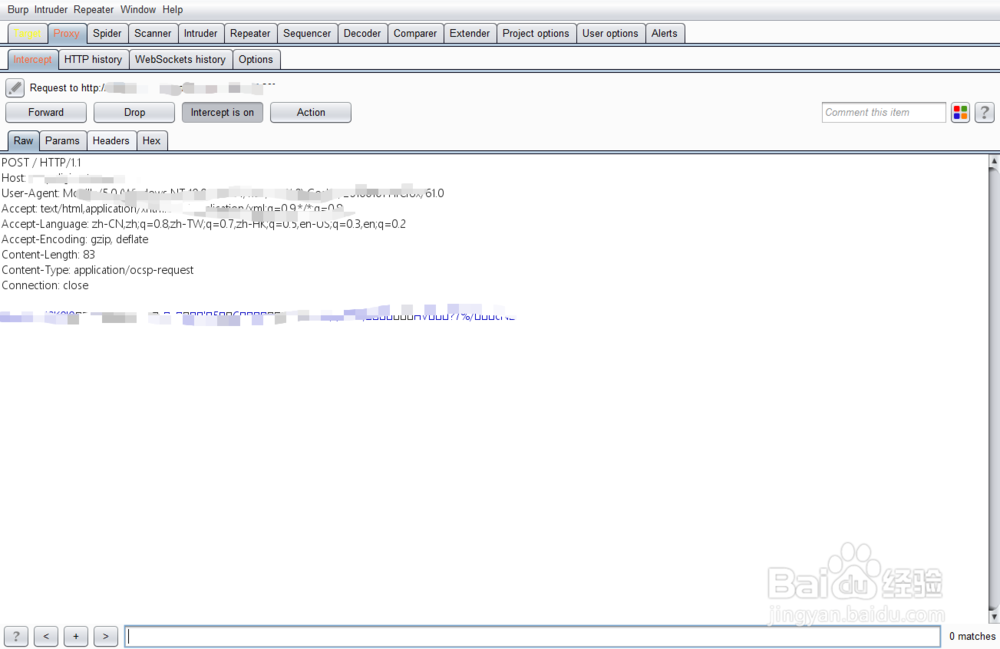Screen dimensions: 1000x649
Task: Click scrollbar down arrow in request pane
Action: pyautogui.click(x=994, y=616)
